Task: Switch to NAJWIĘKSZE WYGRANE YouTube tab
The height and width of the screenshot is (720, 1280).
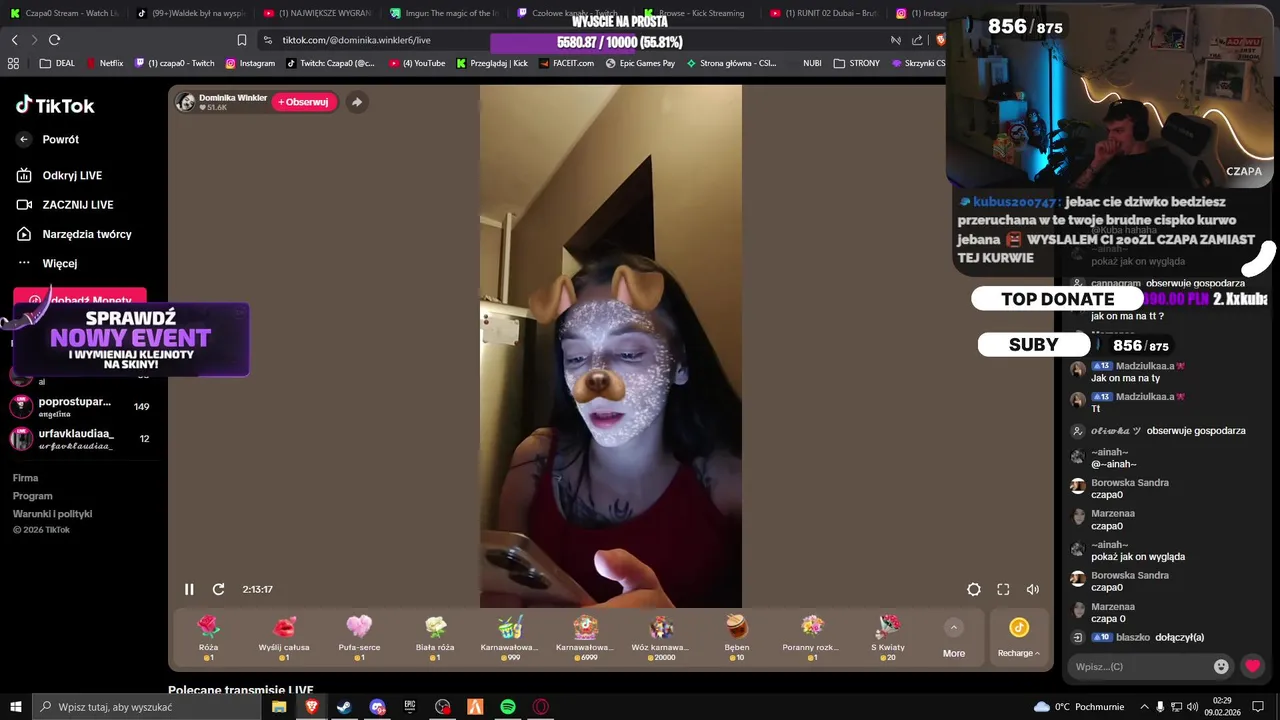Action: click(x=317, y=13)
